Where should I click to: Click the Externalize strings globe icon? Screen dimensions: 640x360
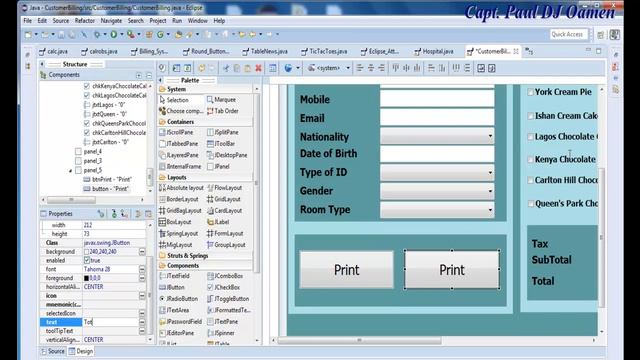[288, 68]
